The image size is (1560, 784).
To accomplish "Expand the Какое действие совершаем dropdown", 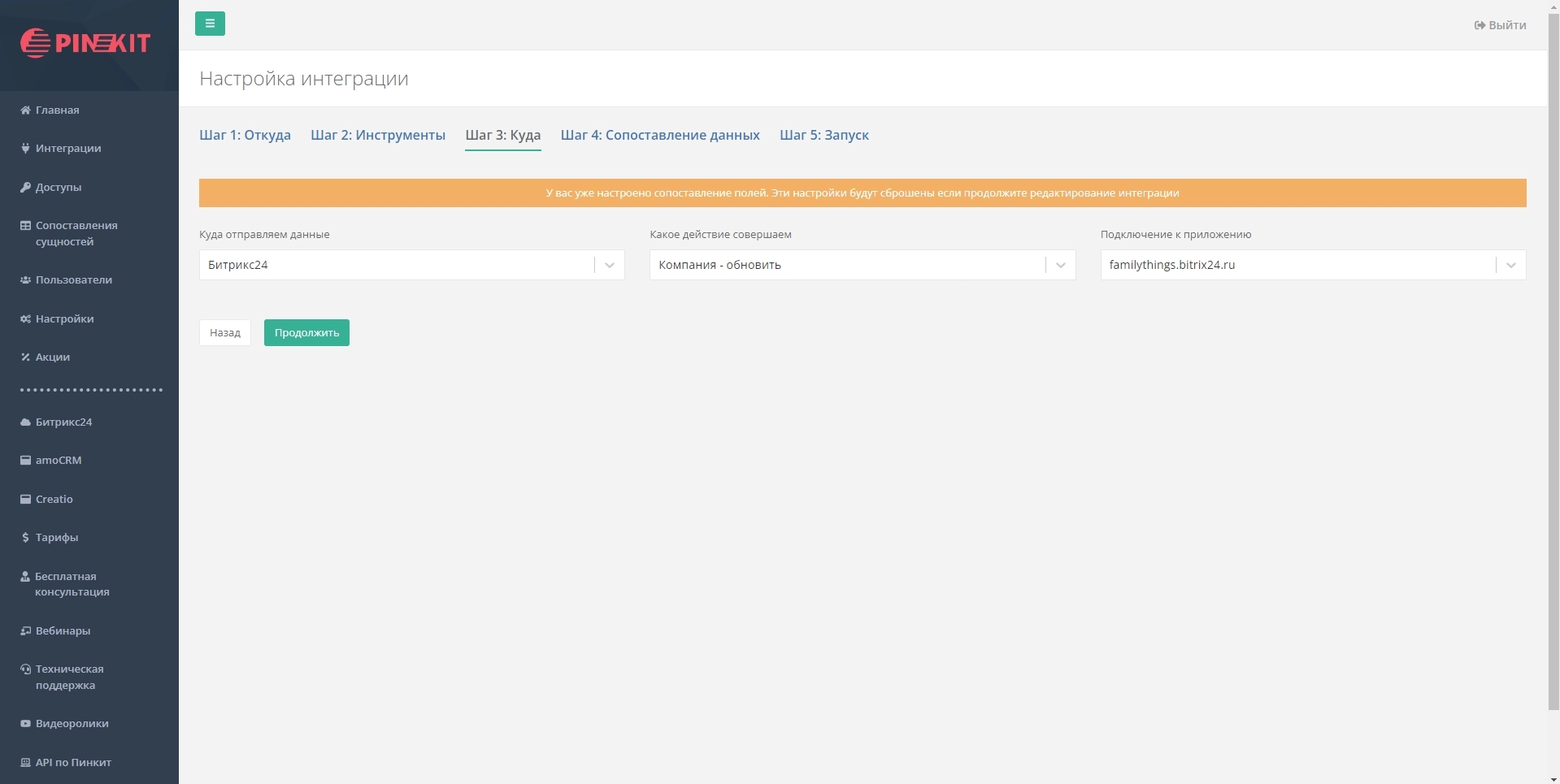I will pos(862,265).
